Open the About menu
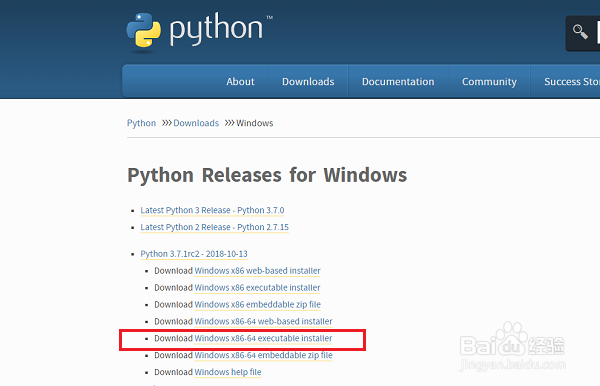 click(x=240, y=81)
